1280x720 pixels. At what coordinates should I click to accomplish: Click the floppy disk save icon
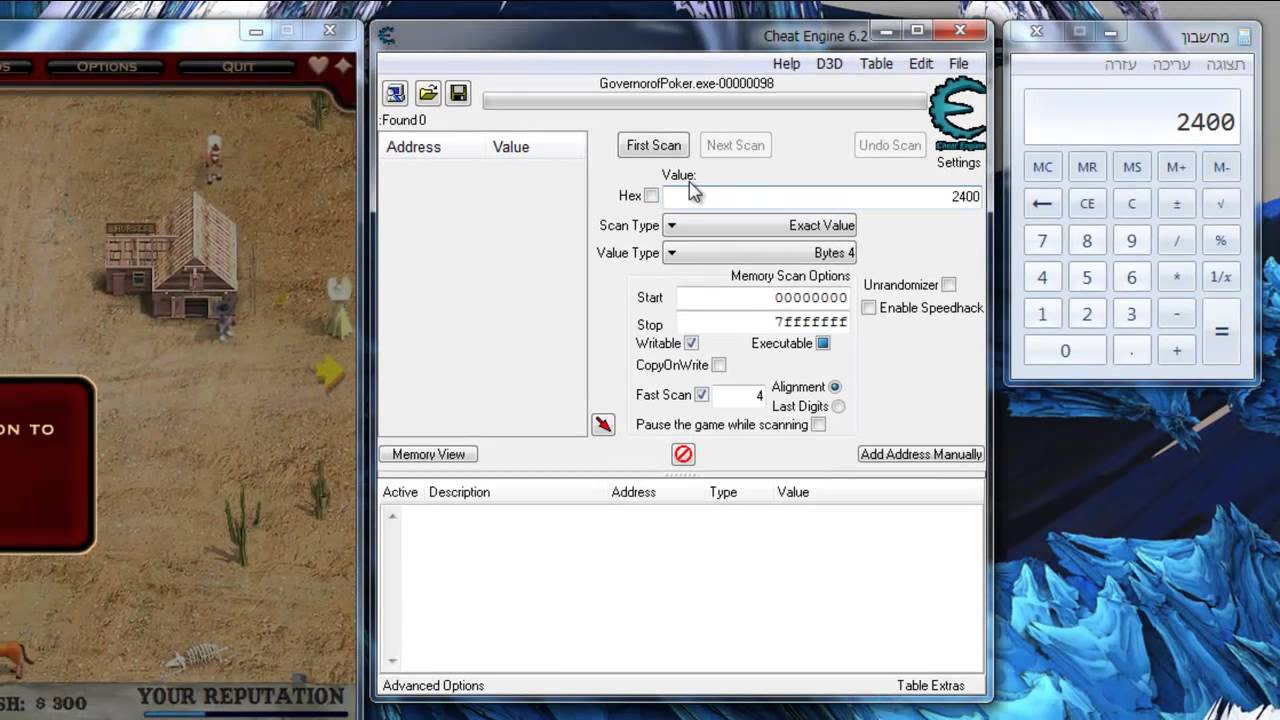(458, 94)
